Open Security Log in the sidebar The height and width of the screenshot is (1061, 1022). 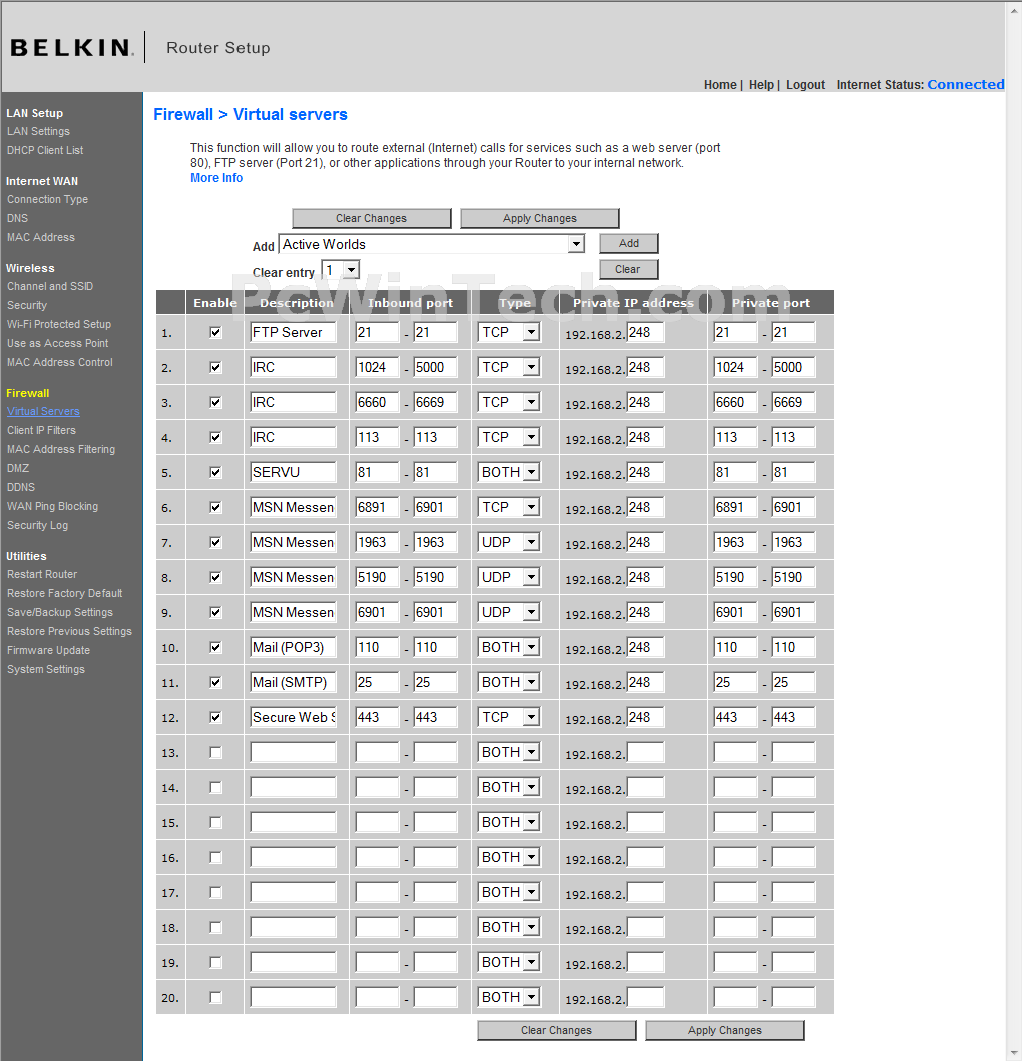point(37,525)
